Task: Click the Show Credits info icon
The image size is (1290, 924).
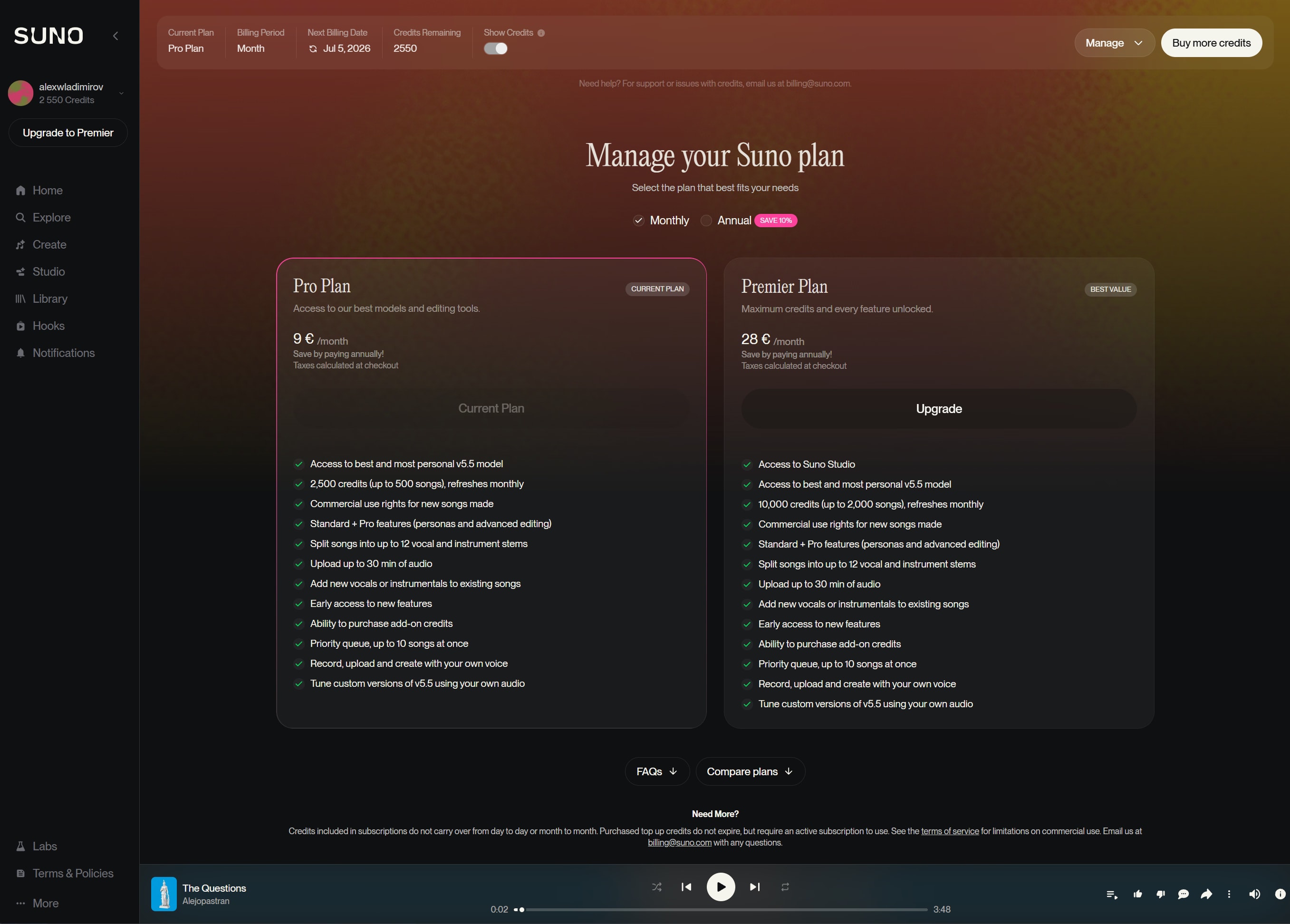Action: point(541,33)
